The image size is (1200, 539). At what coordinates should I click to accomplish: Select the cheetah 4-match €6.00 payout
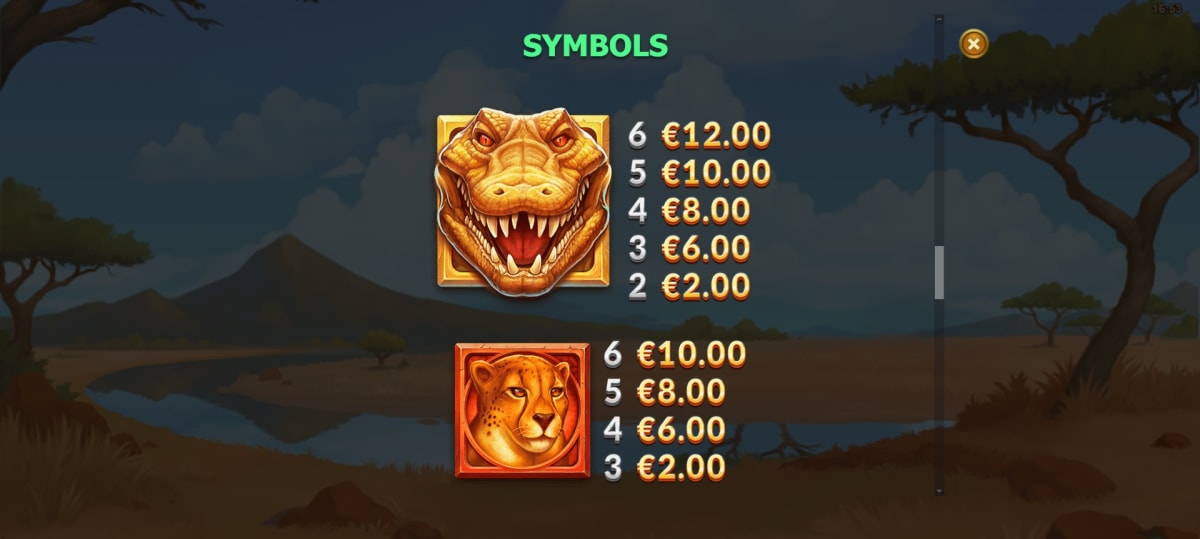pos(665,430)
